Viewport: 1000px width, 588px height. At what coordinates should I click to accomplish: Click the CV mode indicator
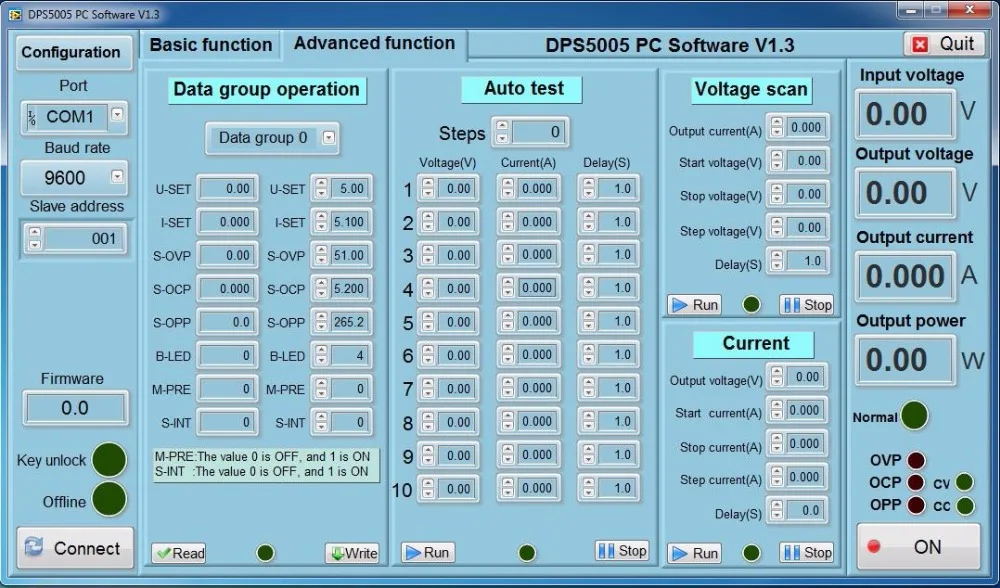(x=965, y=483)
